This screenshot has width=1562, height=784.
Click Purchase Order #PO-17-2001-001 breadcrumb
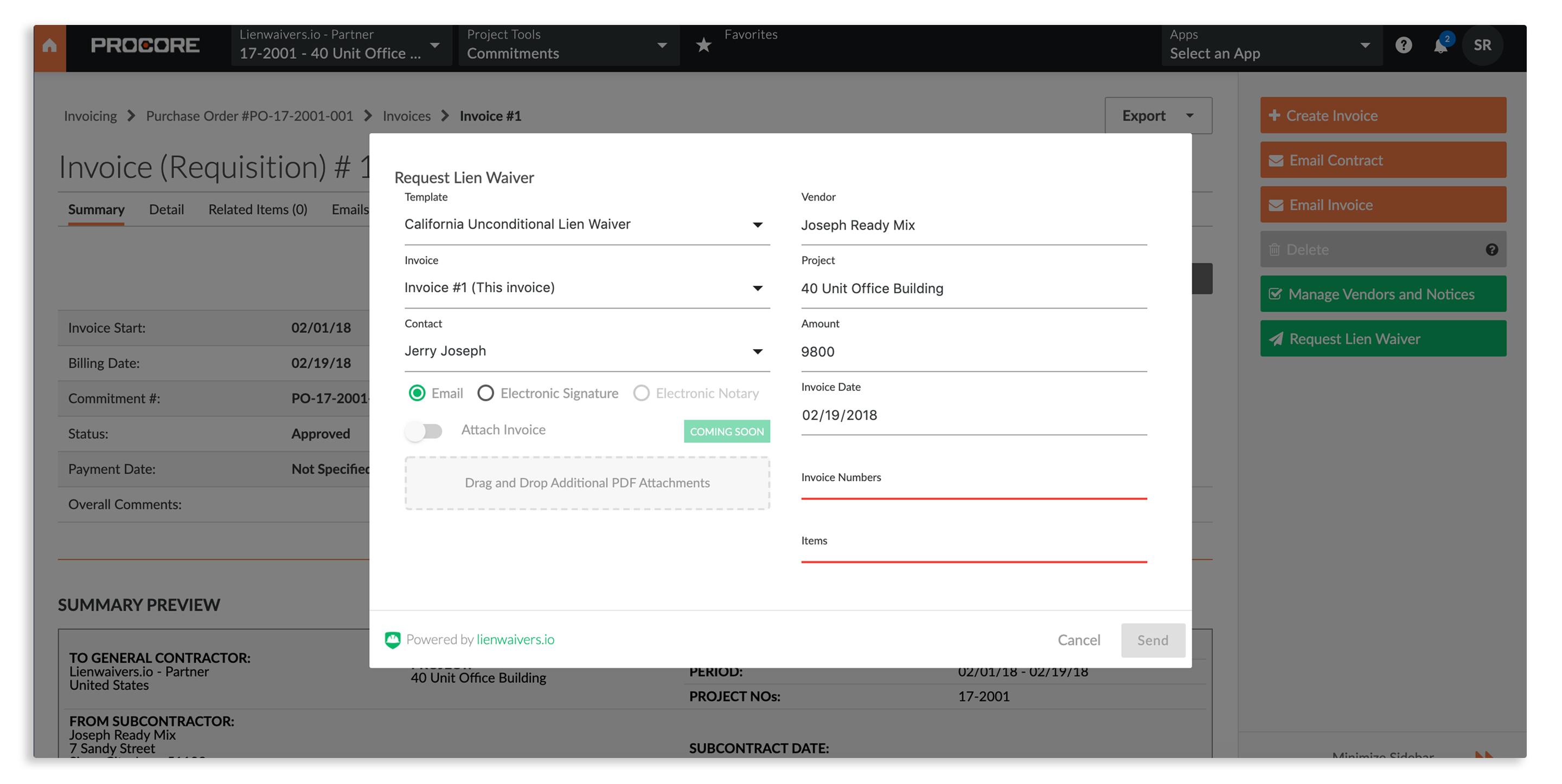249,116
